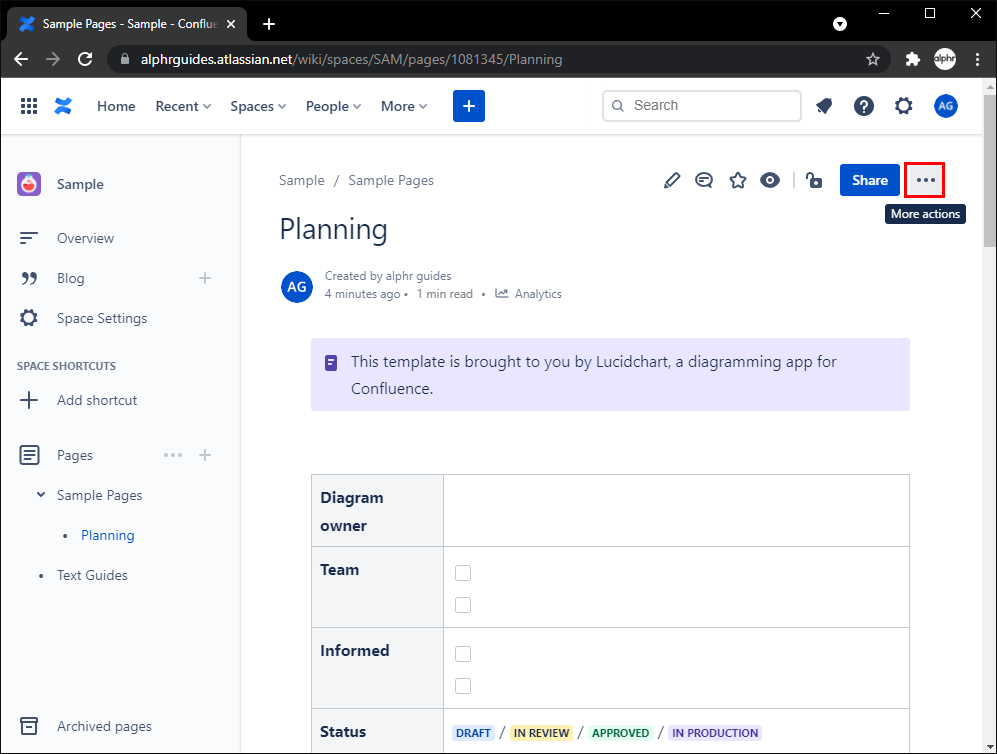Click the page vertical scrollbar

[x=990, y=170]
